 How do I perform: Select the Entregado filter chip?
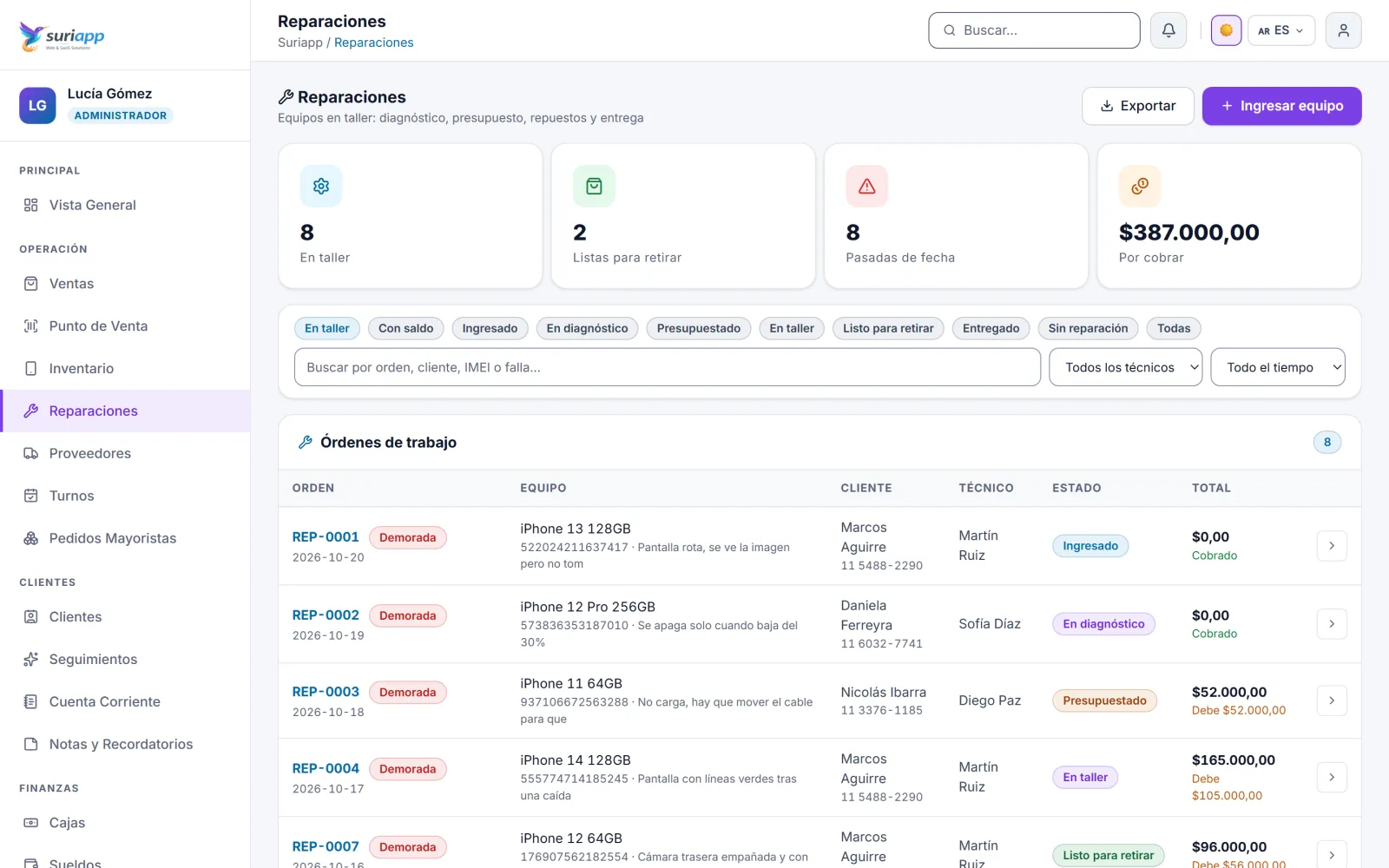[x=991, y=328]
